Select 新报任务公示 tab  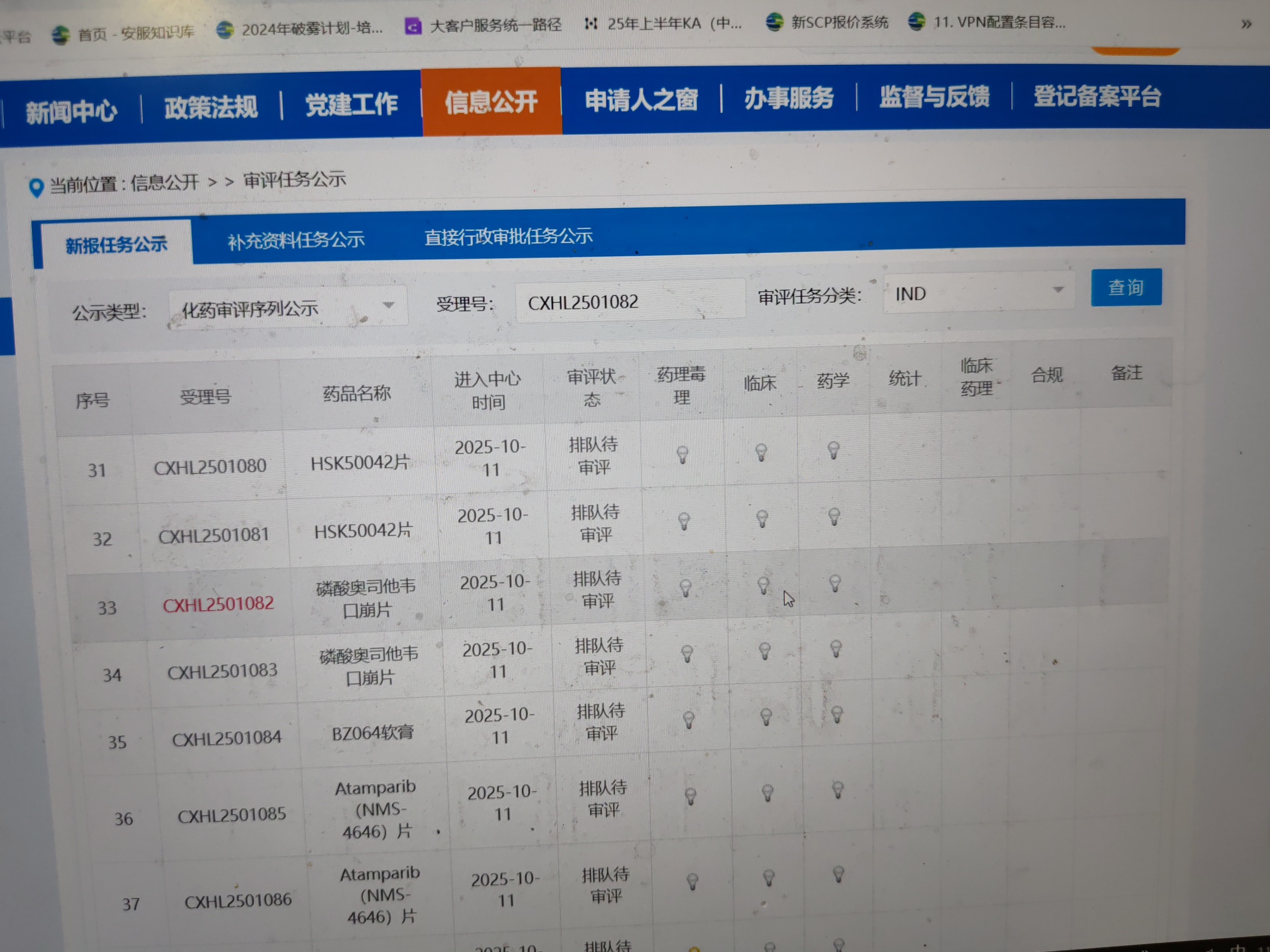click(x=116, y=245)
